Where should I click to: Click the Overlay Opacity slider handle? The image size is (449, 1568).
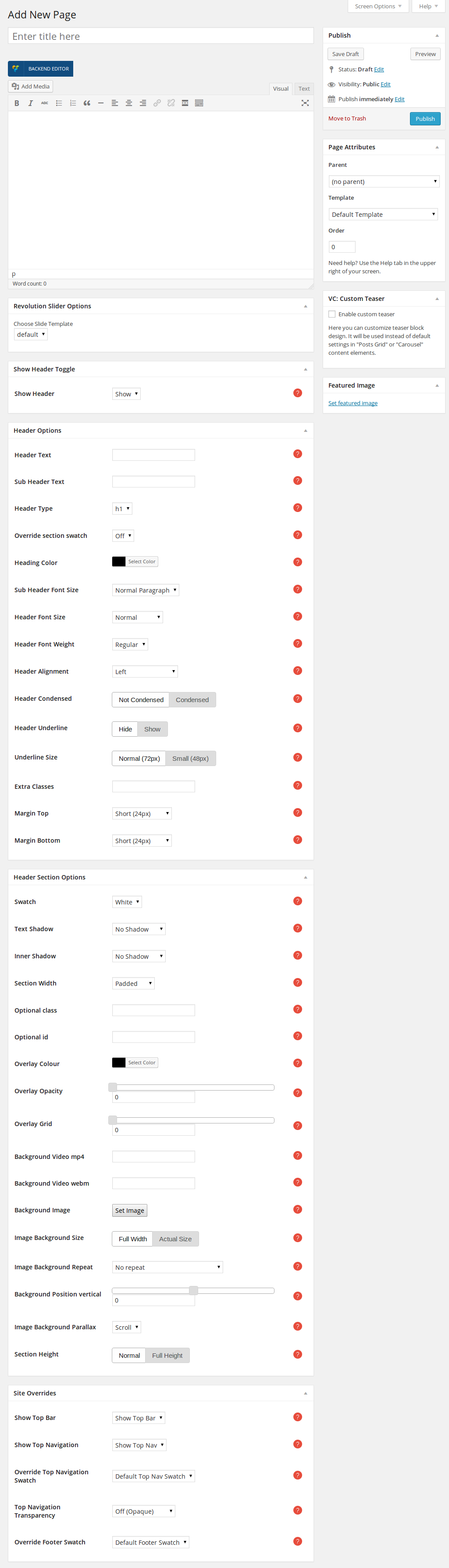[x=113, y=1087]
